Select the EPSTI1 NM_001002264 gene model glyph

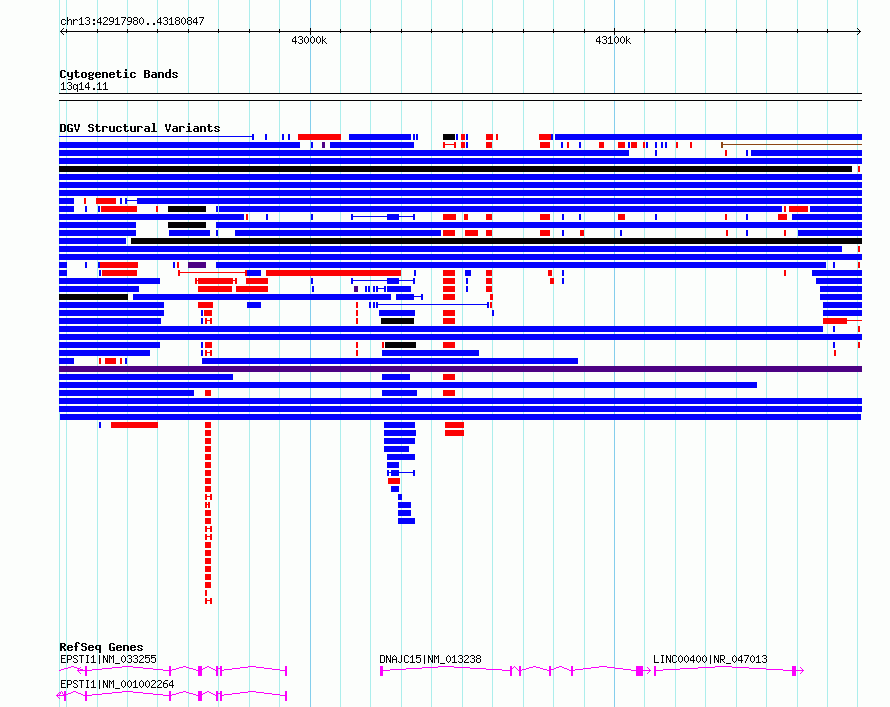click(172, 696)
